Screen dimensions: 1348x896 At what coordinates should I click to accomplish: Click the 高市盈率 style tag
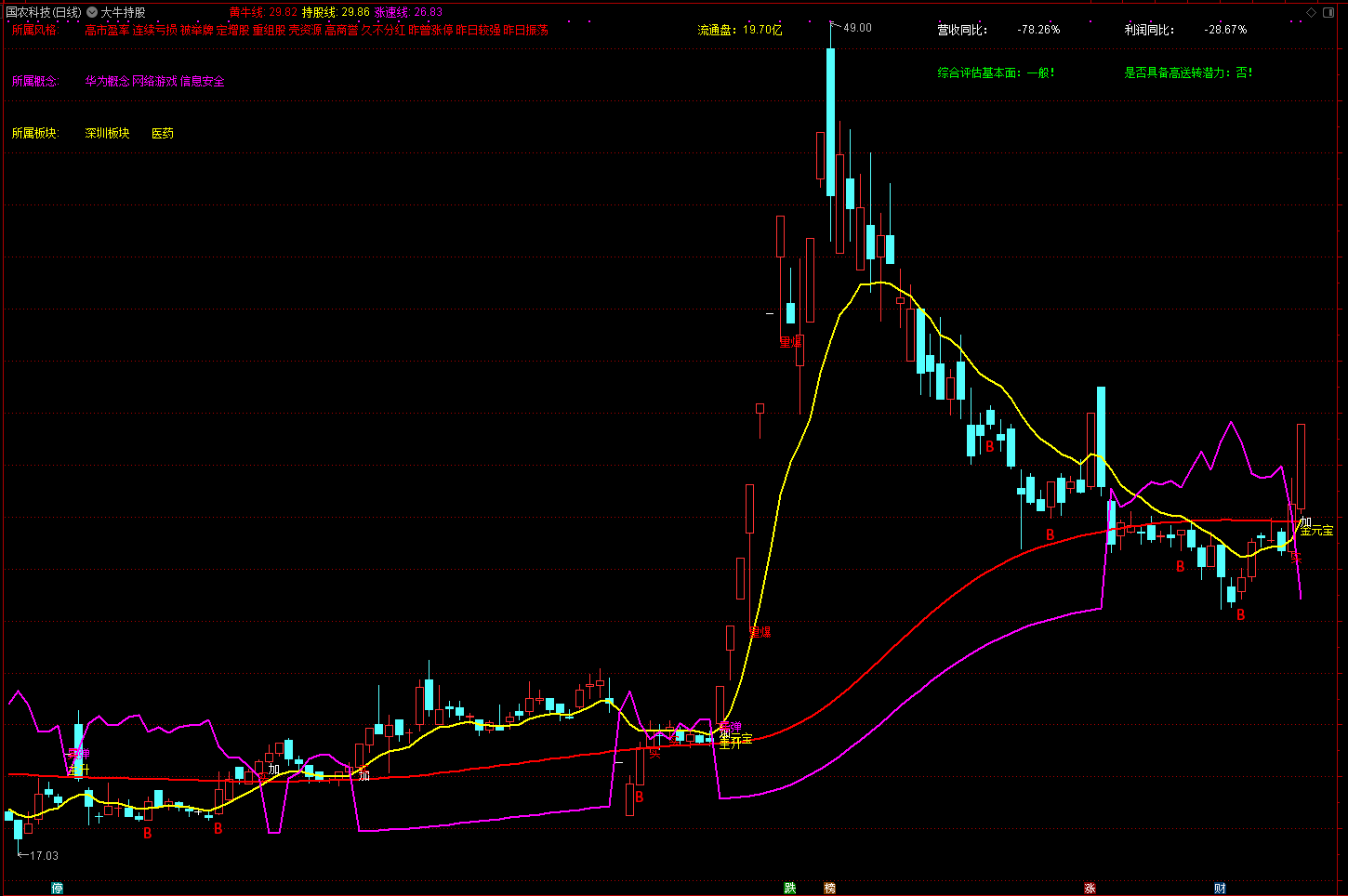[x=108, y=30]
